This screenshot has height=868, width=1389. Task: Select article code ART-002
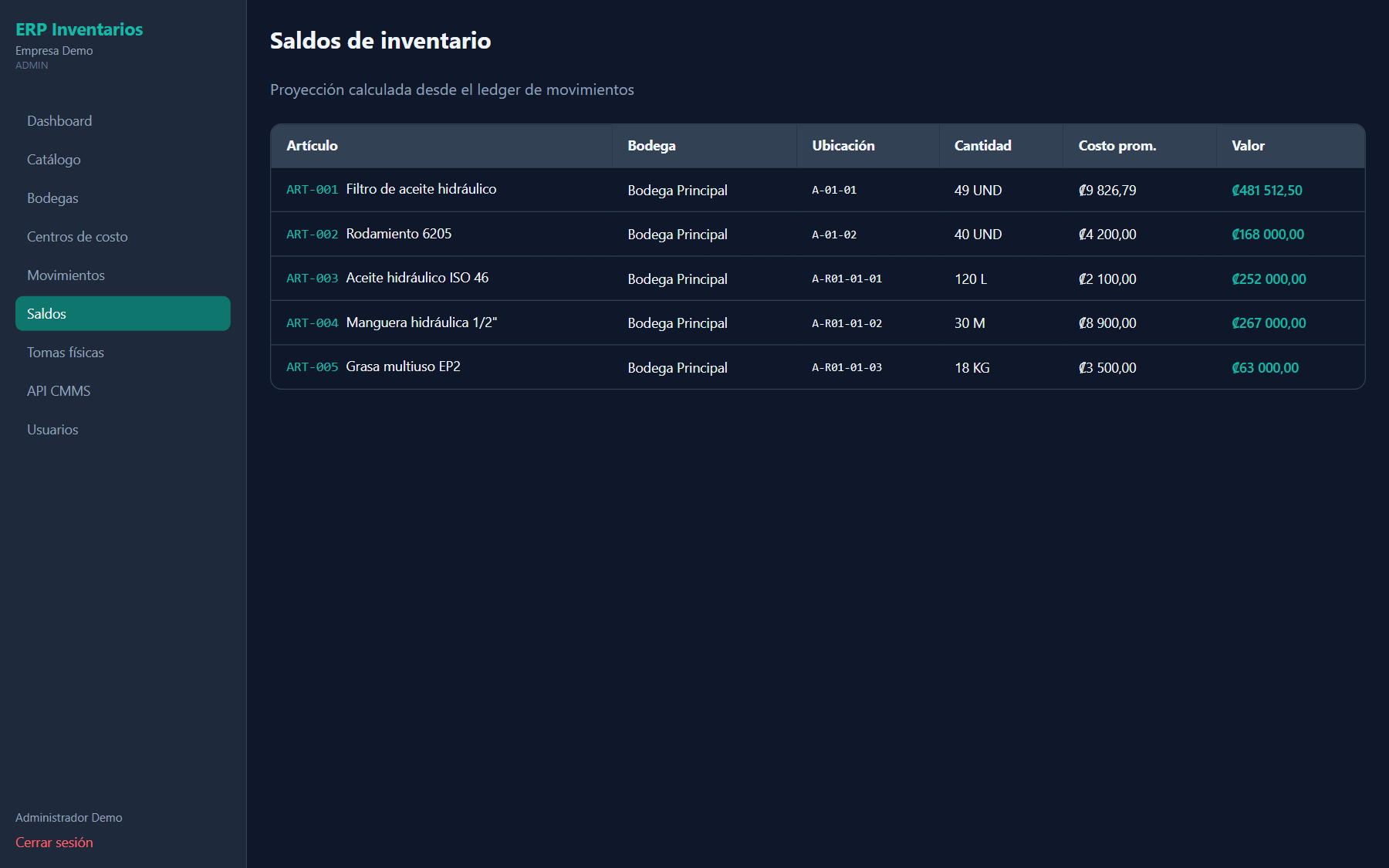[312, 235]
